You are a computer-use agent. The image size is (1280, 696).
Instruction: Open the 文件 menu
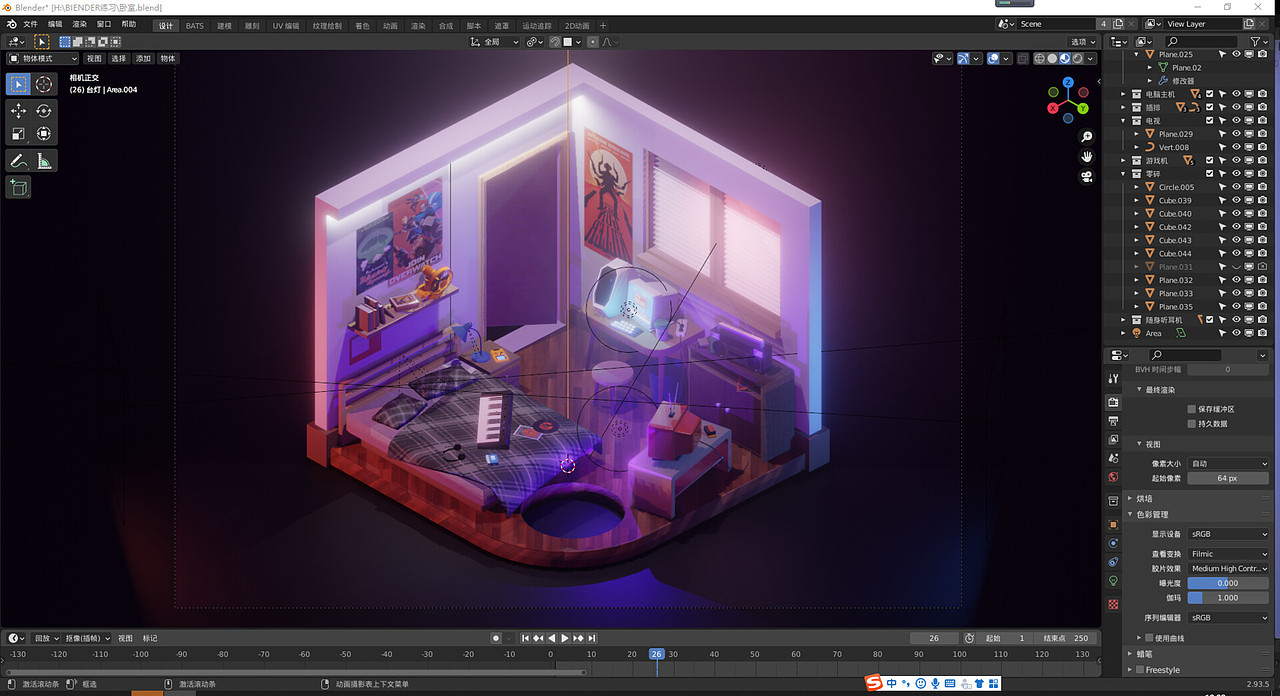tap(30, 24)
